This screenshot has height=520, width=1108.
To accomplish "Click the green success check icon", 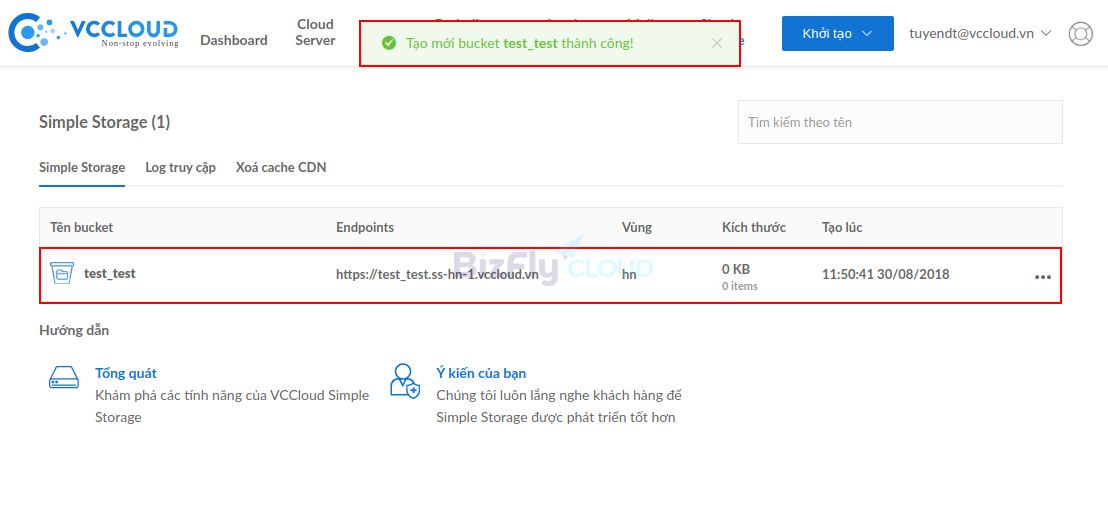I will click(388, 43).
